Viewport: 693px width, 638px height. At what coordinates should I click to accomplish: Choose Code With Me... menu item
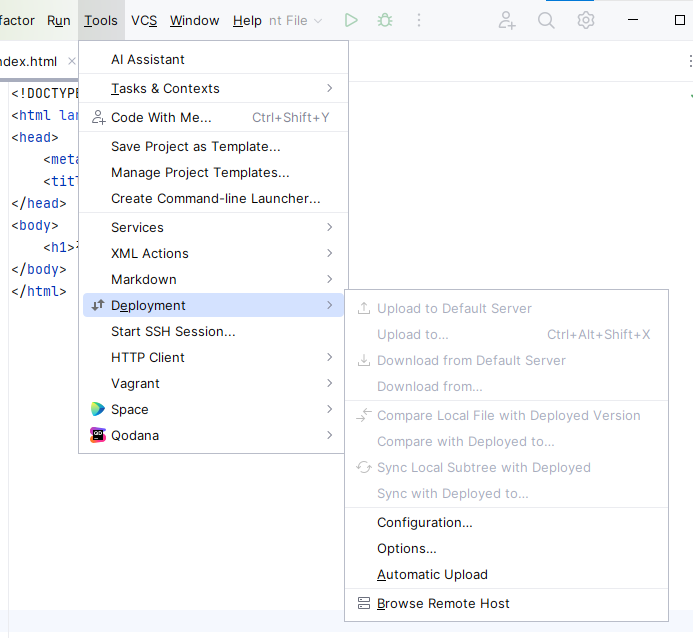coord(213,118)
